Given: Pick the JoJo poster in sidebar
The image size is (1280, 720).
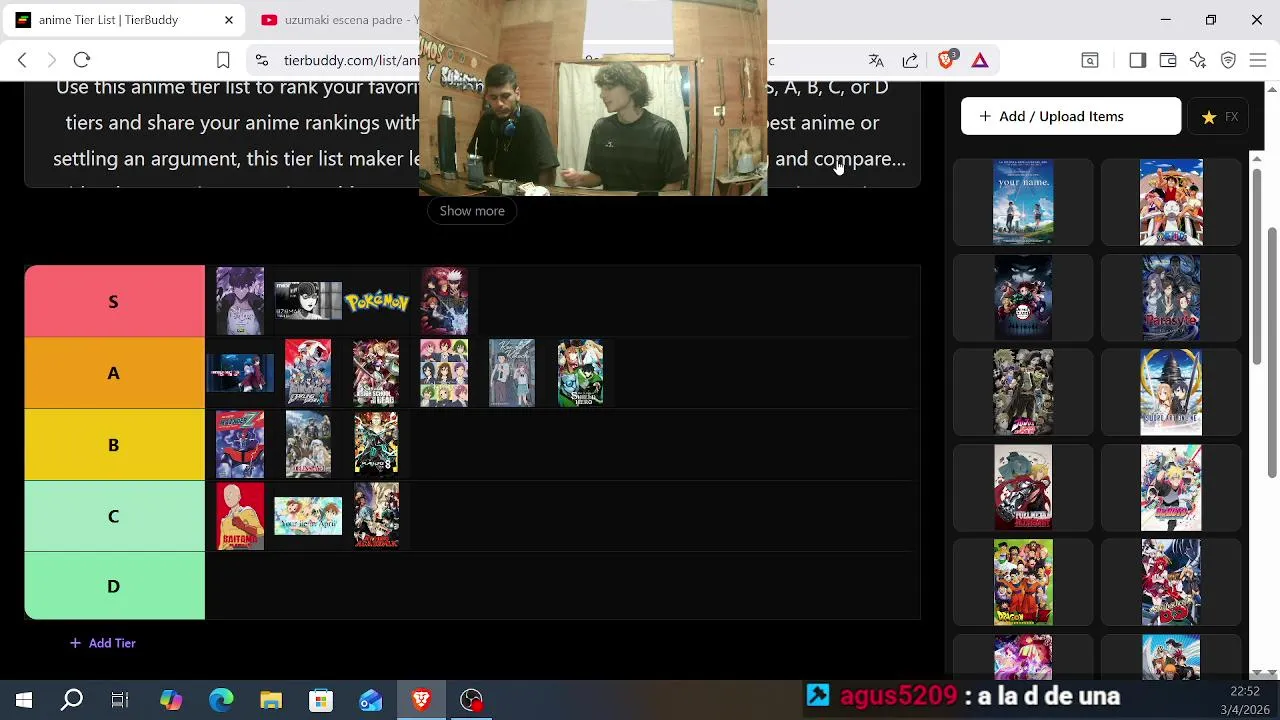Looking at the screenshot, I should [x=1023, y=392].
